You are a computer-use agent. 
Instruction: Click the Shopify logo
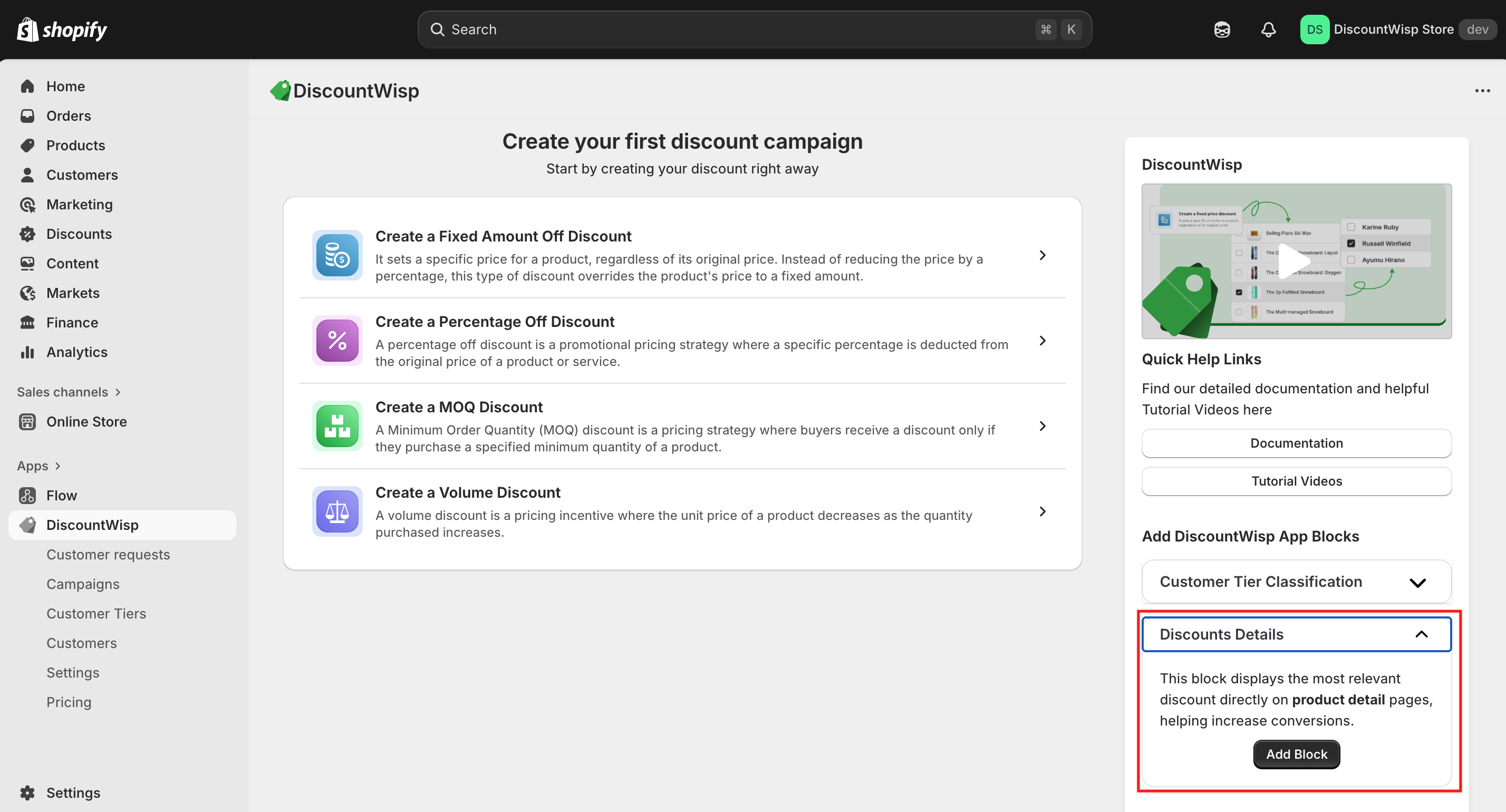[x=62, y=29]
